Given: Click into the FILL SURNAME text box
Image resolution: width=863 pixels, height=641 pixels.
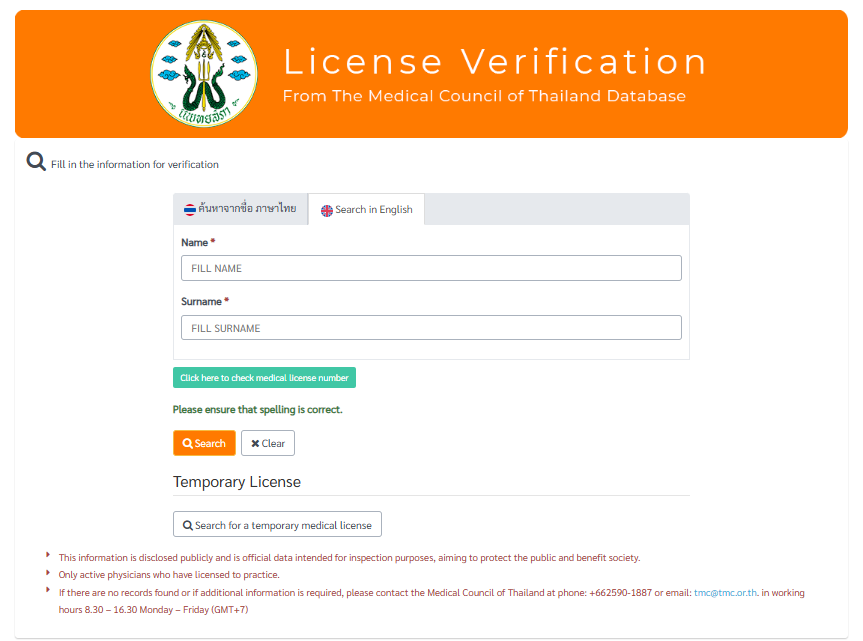Looking at the screenshot, I should pyautogui.click(x=431, y=328).
